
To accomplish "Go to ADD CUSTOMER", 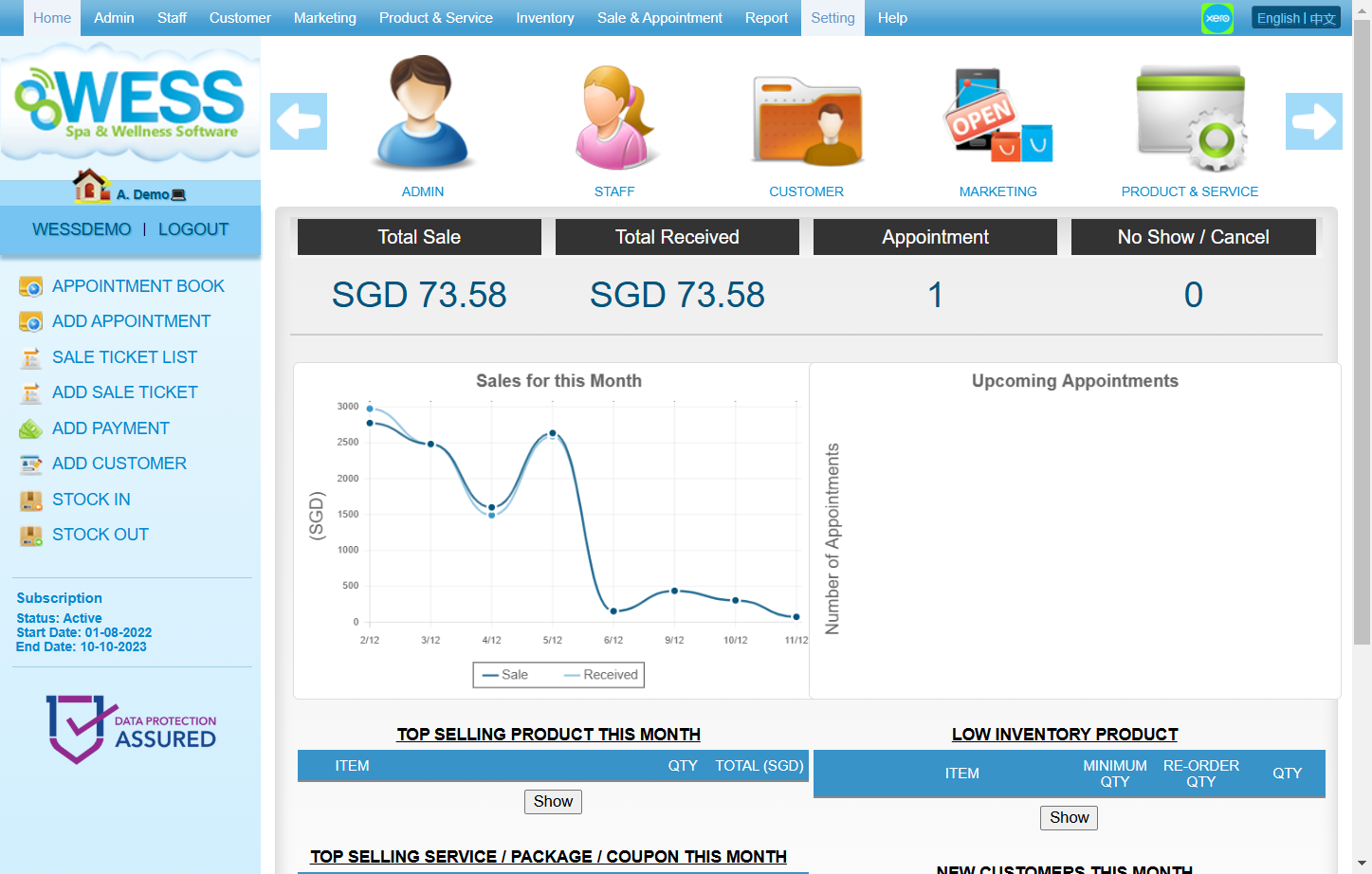I will pyautogui.click(x=119, y=464).
